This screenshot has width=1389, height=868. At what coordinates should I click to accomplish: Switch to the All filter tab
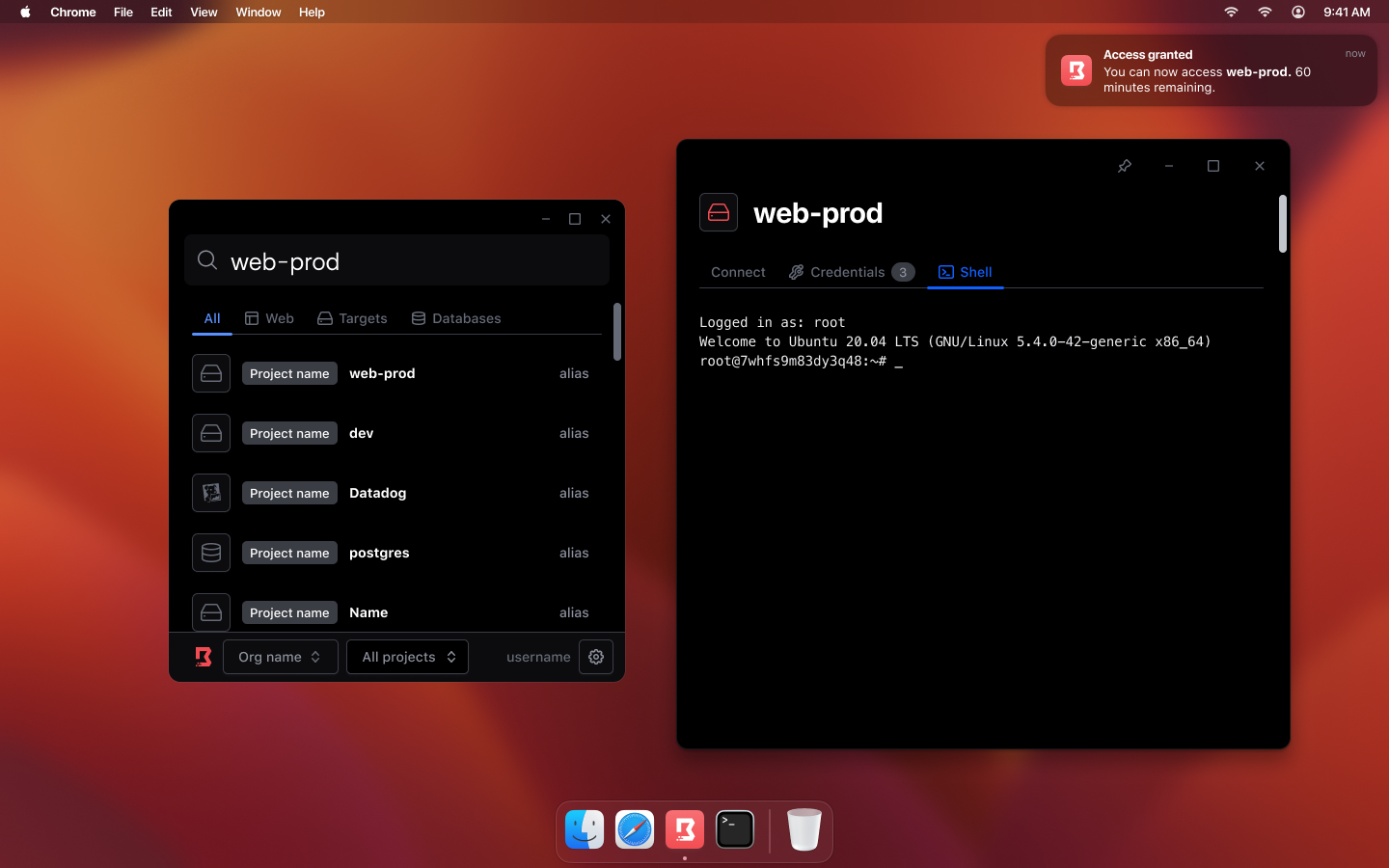click(212, 318)
